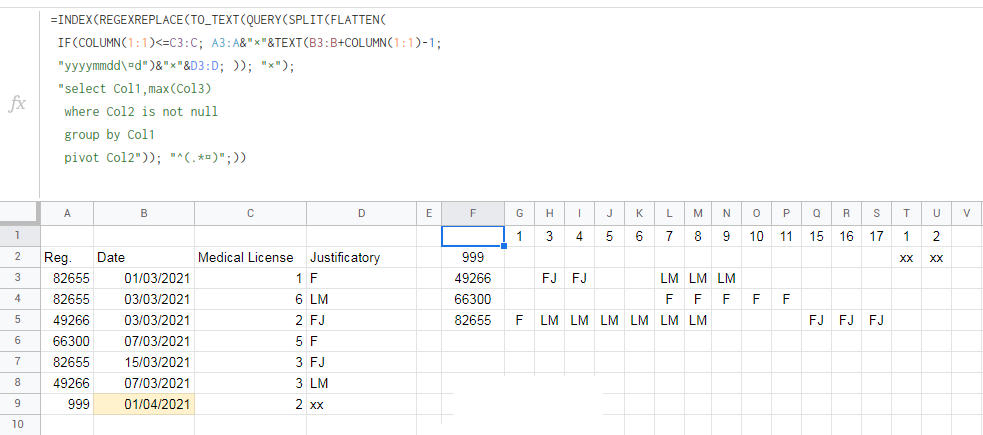The height and width of the screenshot is (435, 983).
Task: Select cell 66300 in column F
Action: pyautogui.click(x=473, y=300)
